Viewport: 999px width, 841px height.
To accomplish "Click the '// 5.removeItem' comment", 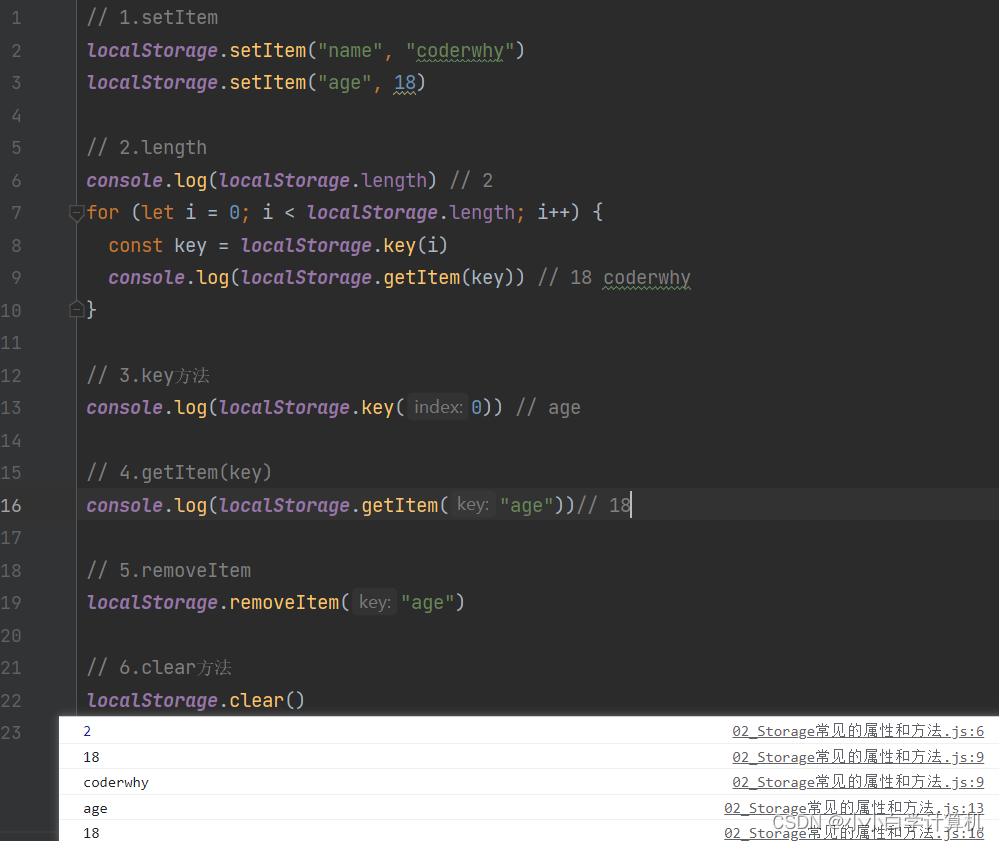I will [169, 570].
